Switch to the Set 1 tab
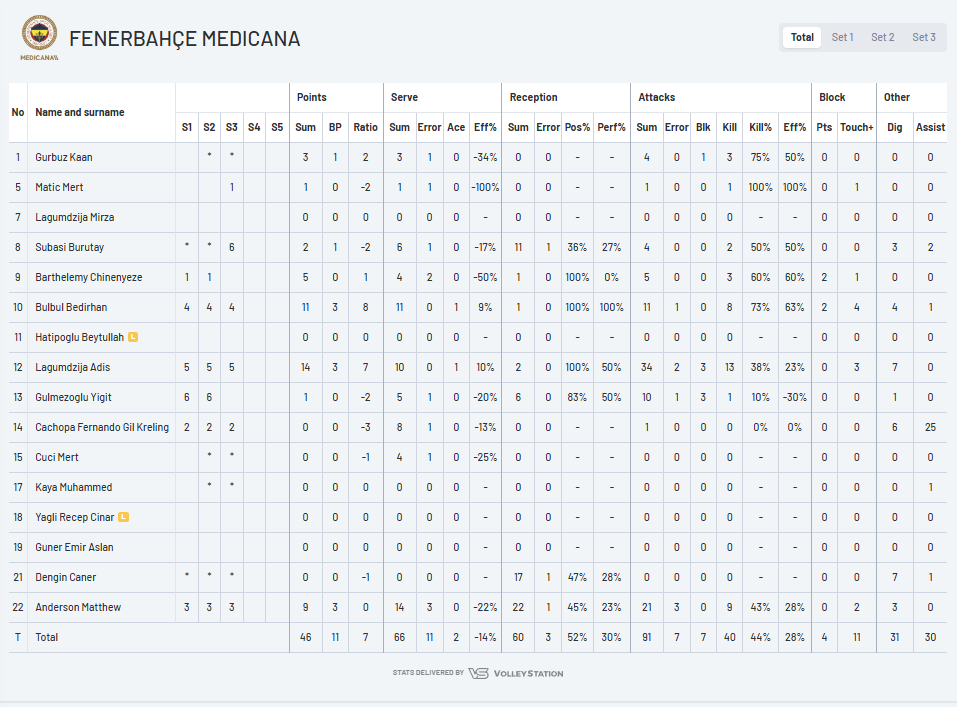The width and height of the screenshot is (957, 707). click(842, 37)
